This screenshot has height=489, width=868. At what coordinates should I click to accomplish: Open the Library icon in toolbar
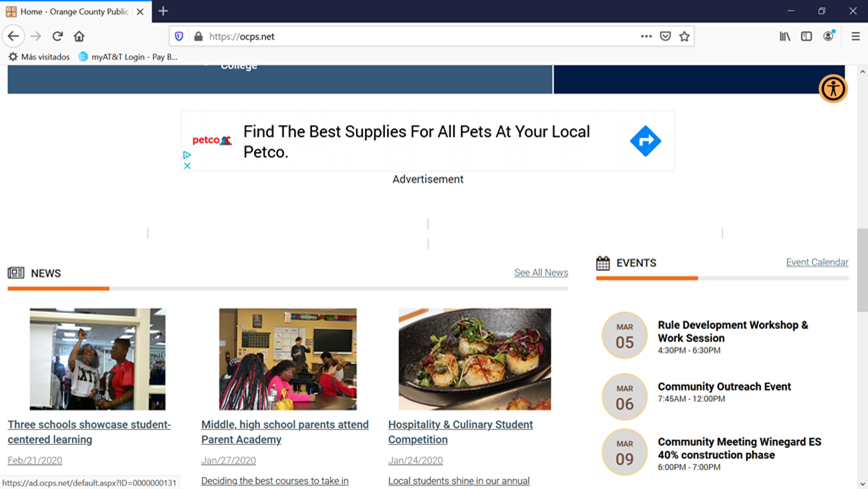coord(785,37)
